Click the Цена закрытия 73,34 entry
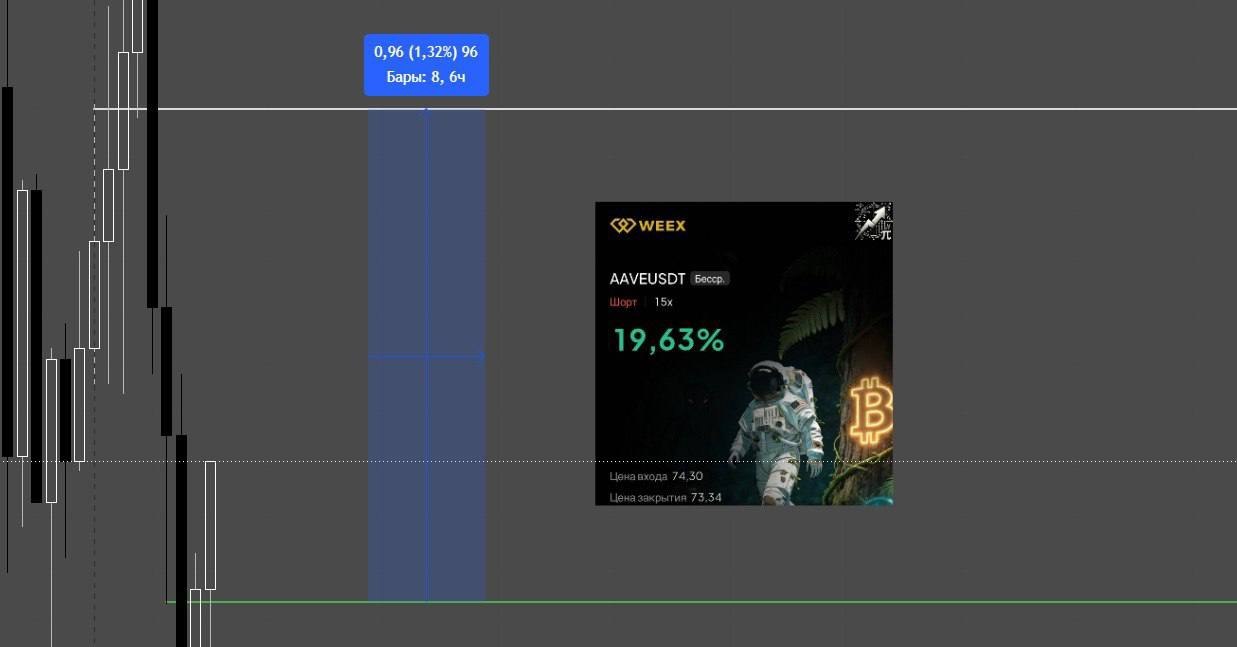1237x647 pixels. click(665, 497)
